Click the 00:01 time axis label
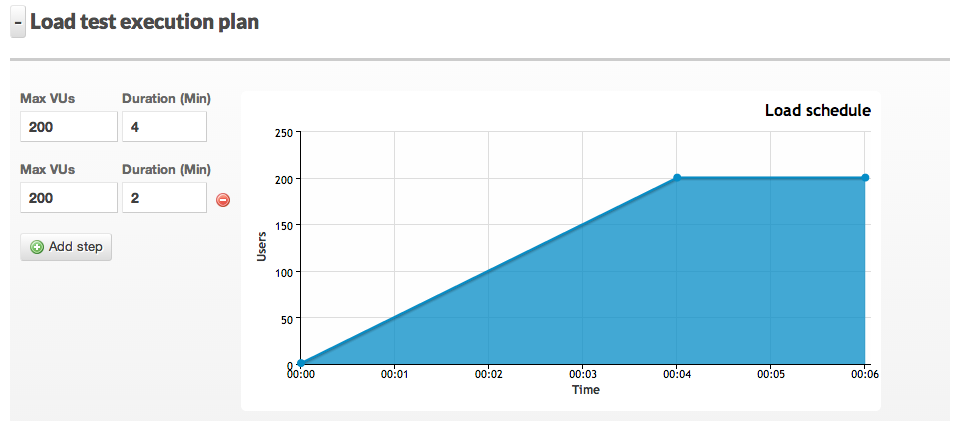Screen dimensions: 965x421 click(x=394, y=375)
